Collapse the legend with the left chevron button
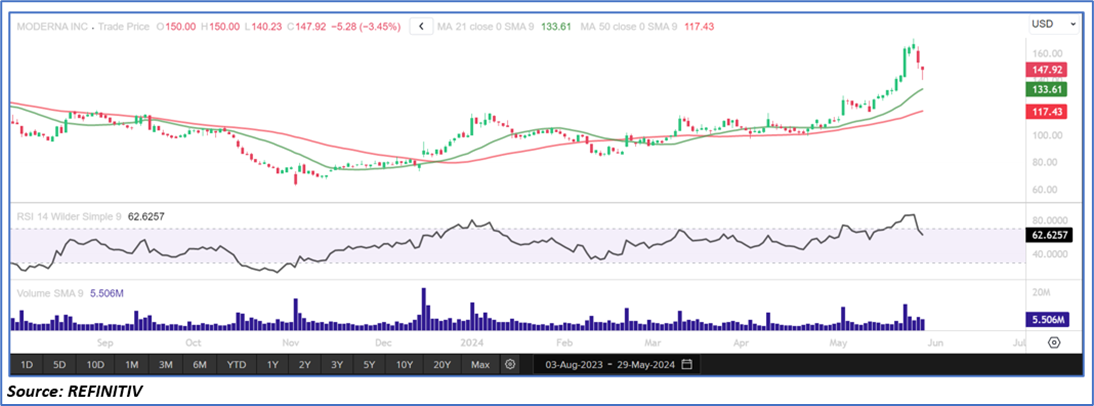 [x=421, y=27]
